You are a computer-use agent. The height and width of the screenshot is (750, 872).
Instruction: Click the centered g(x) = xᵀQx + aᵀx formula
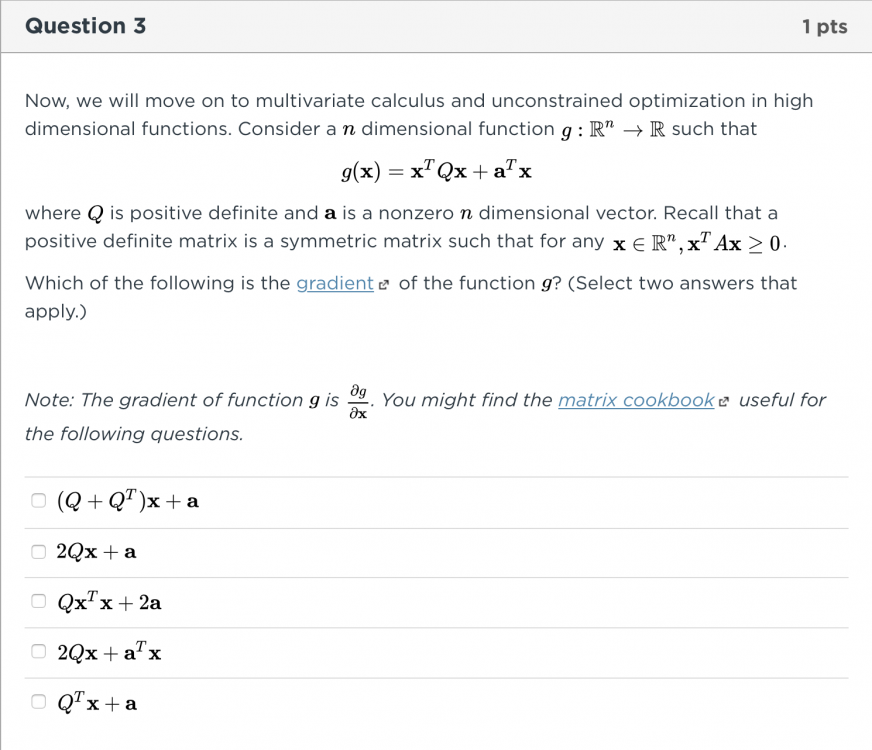click(436, 171)
